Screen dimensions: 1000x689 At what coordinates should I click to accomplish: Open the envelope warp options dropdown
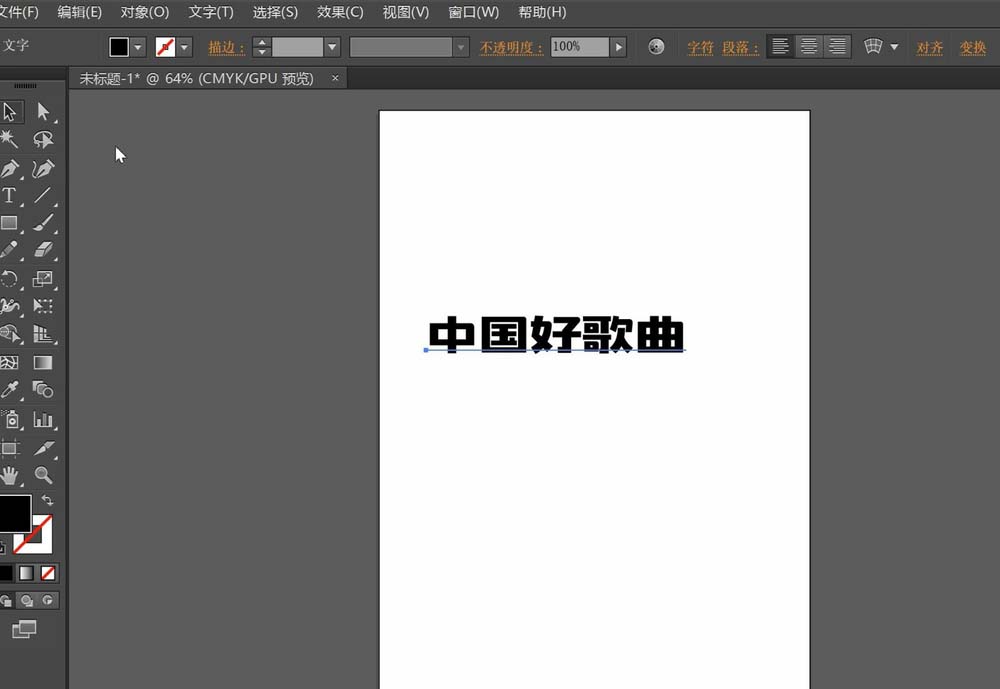click(894, 47)
